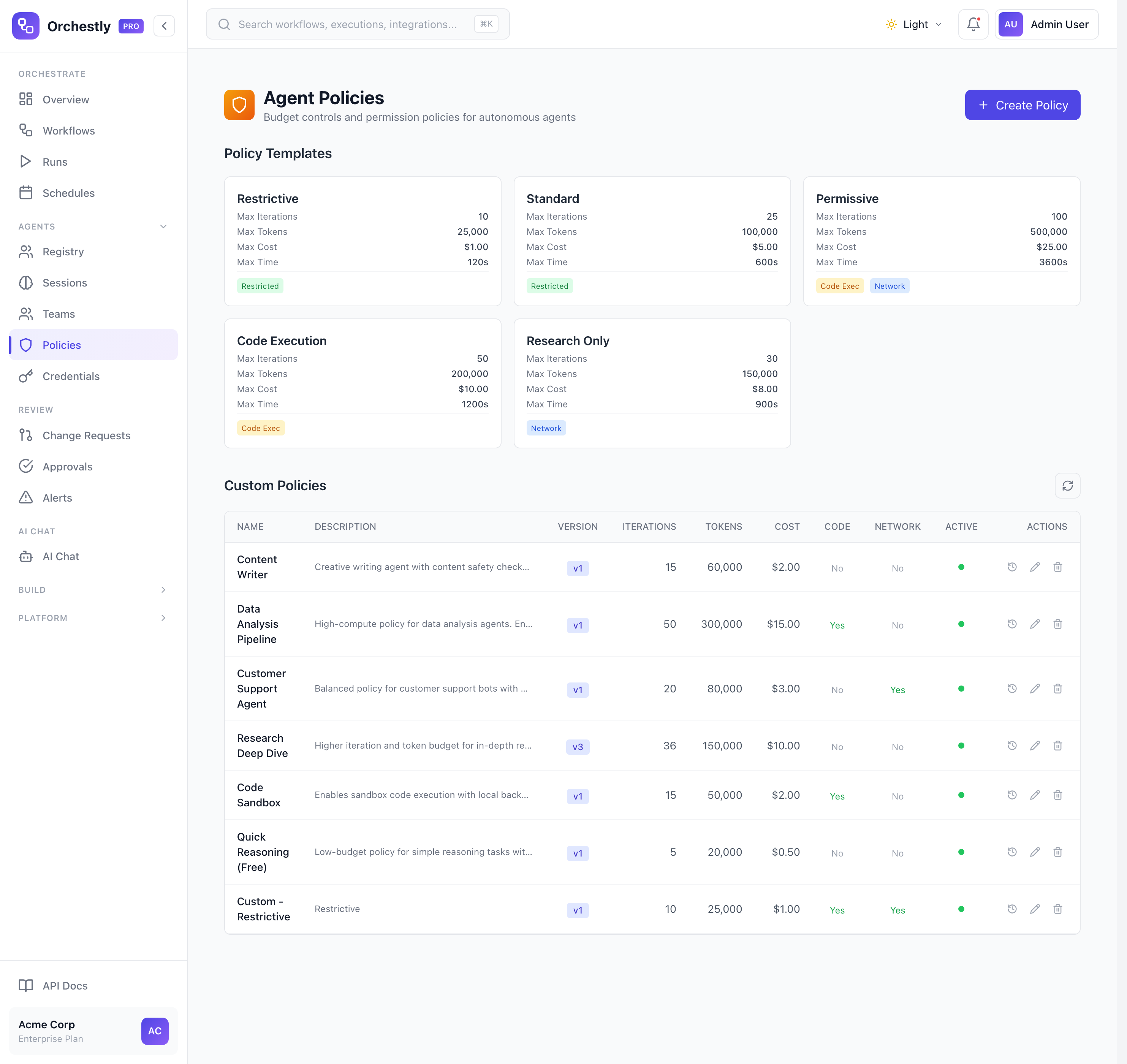Open Runs from the sidebar

[x=93, y=161]
